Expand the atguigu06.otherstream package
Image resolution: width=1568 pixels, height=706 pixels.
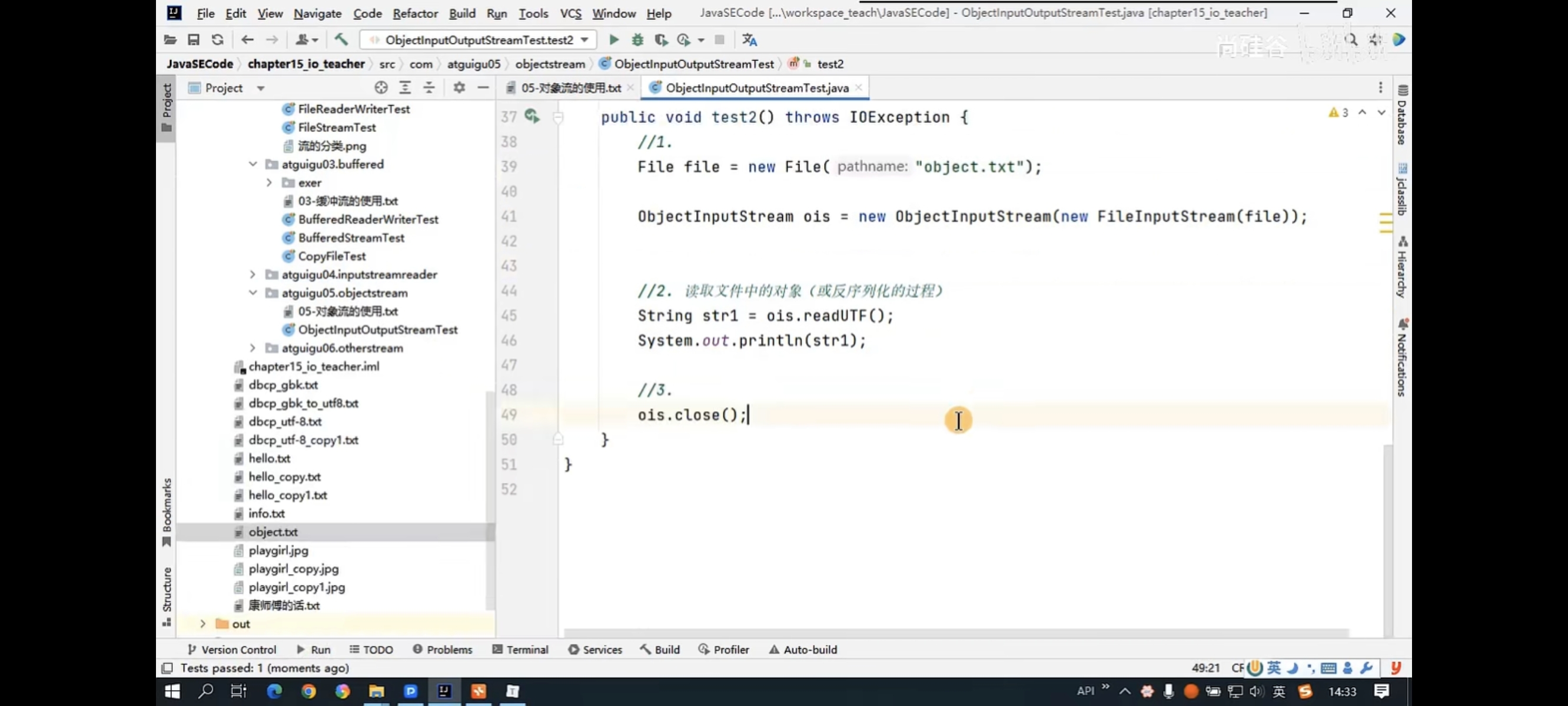click(253, 348)
